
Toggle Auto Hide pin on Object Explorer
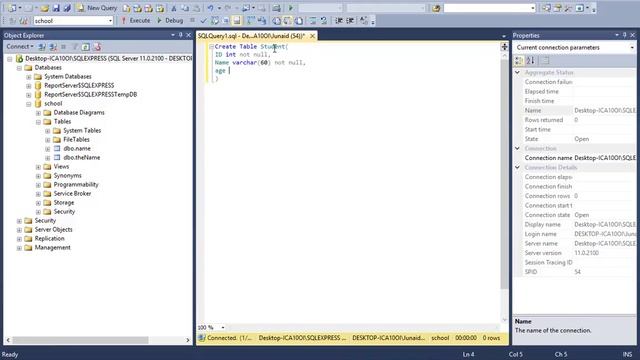pyautogui.click(x=180, y=35)
